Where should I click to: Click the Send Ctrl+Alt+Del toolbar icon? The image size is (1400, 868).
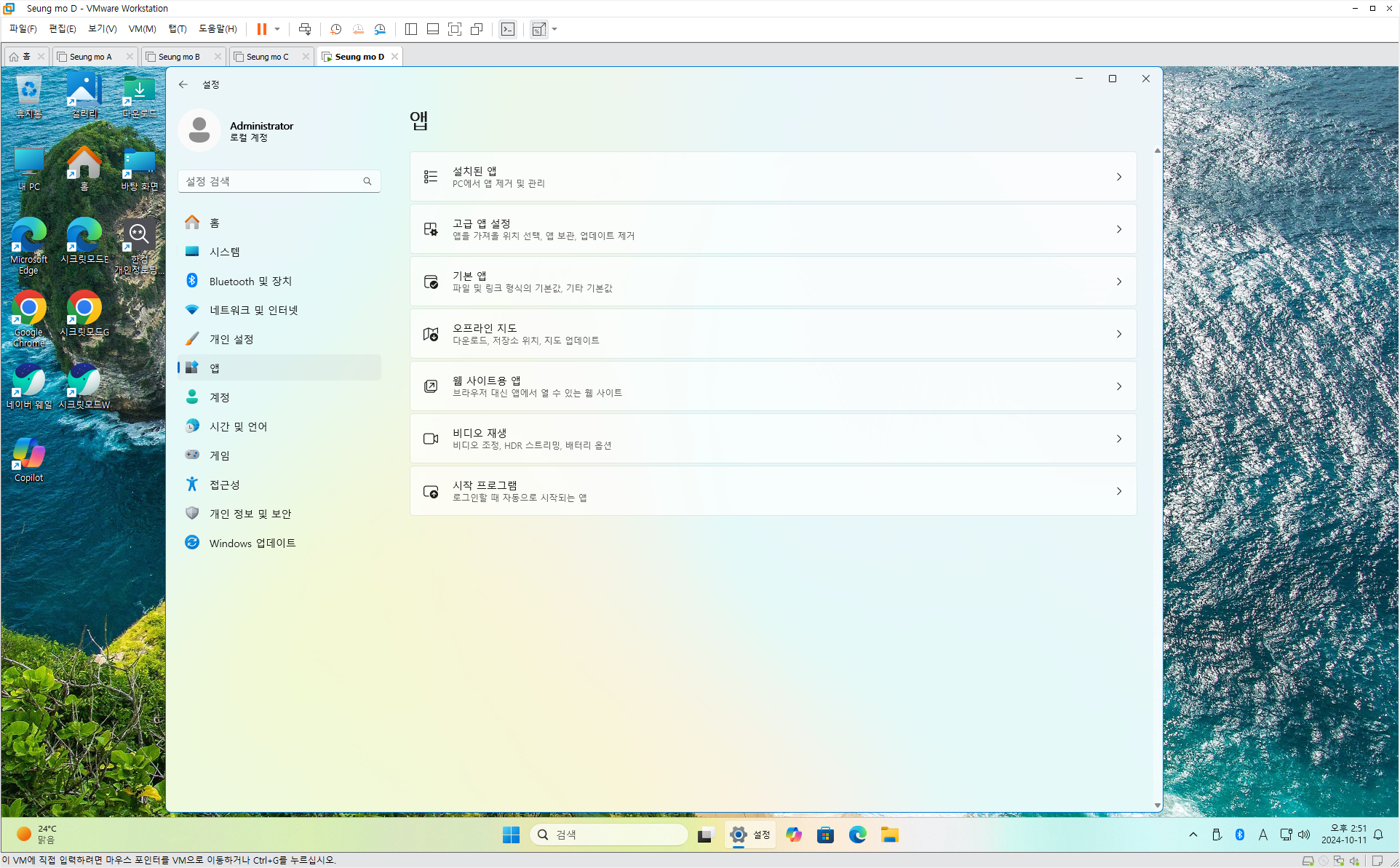[x=305, y=29]
